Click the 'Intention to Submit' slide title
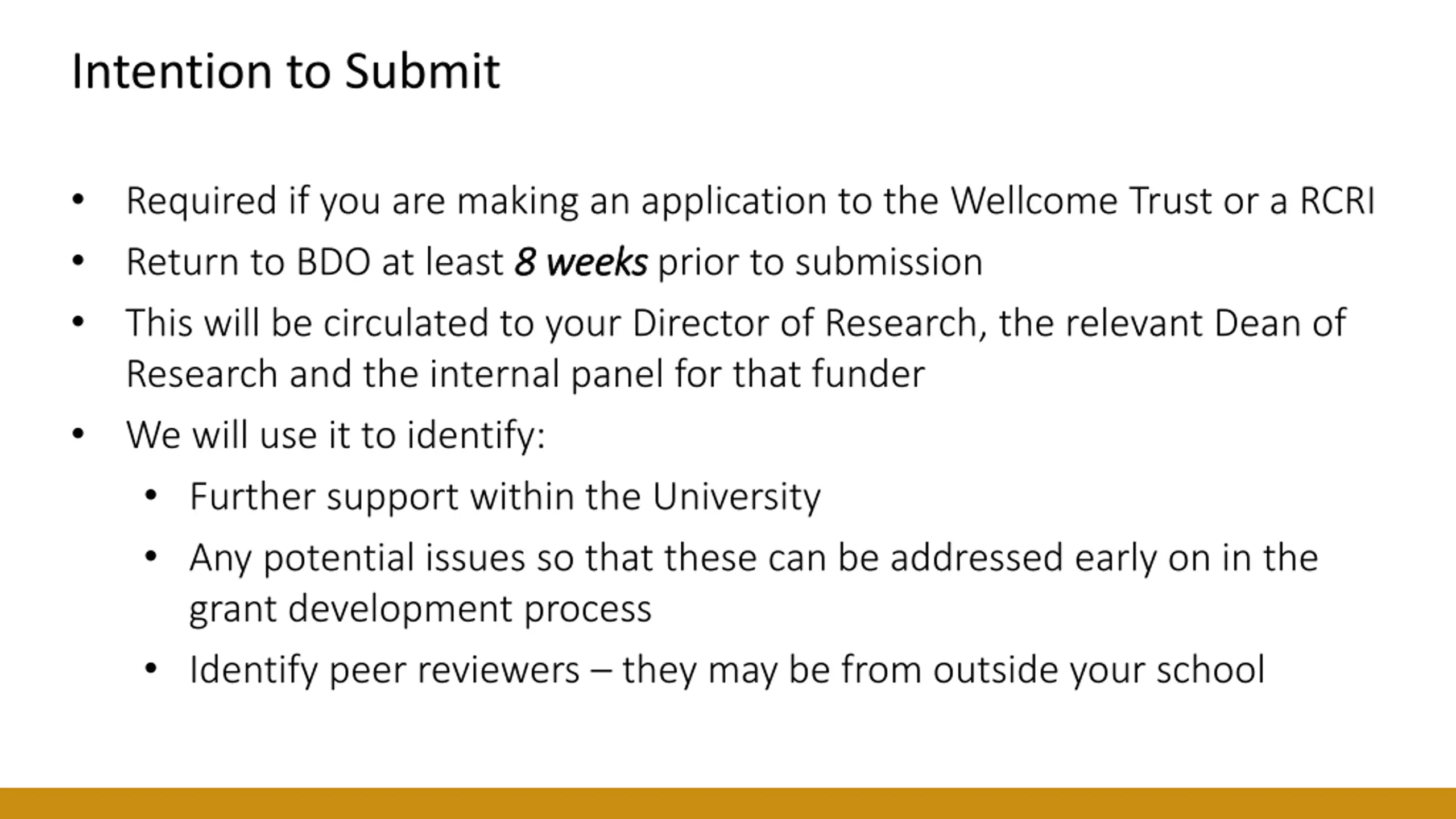The width and height of the screenshot is (1456, 819). [286, 71]
